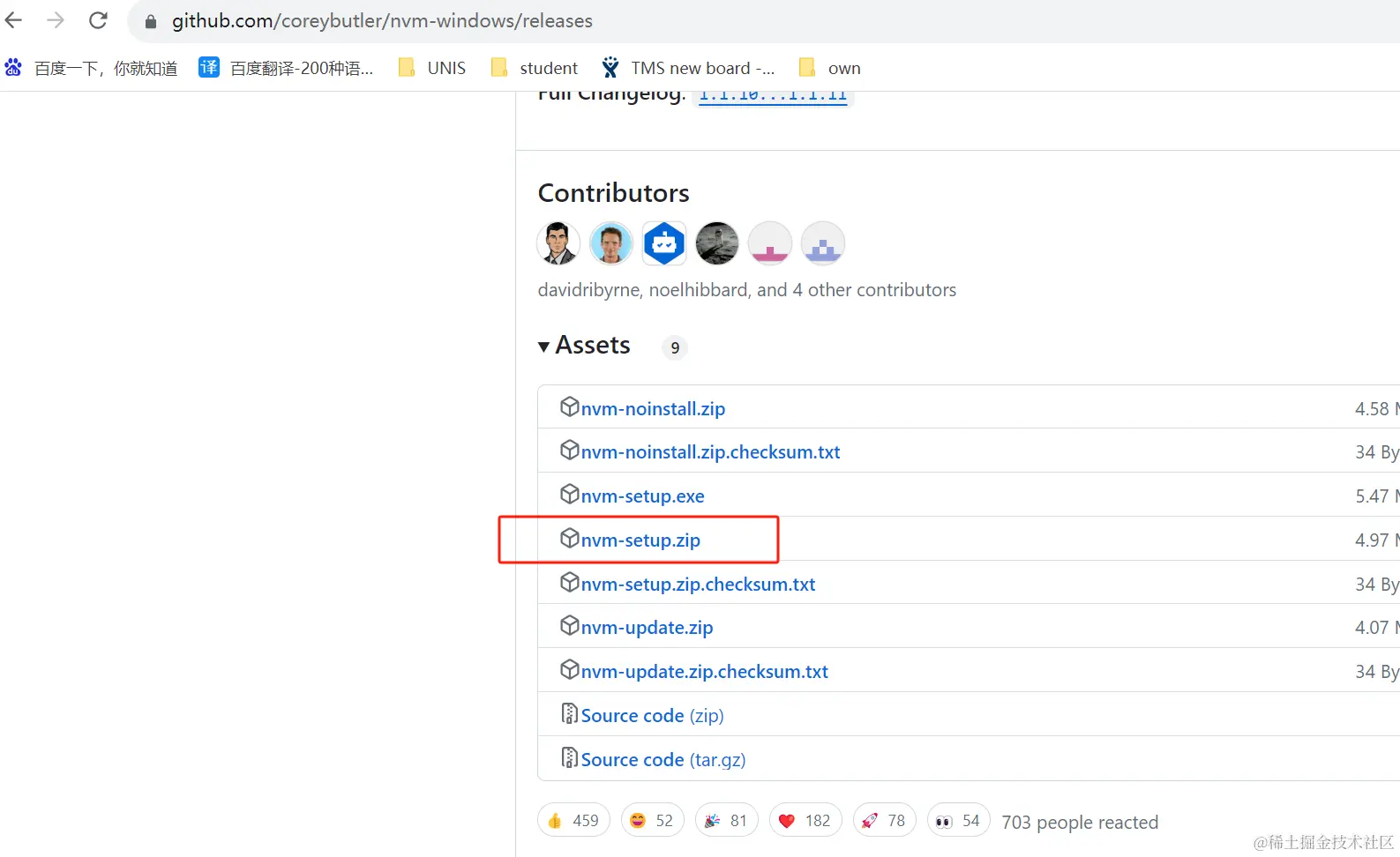This screenshot has width=1400, height=857.
Task: Click file-zip icon beside Source code (zip)
Action: (x=570, y=713)
